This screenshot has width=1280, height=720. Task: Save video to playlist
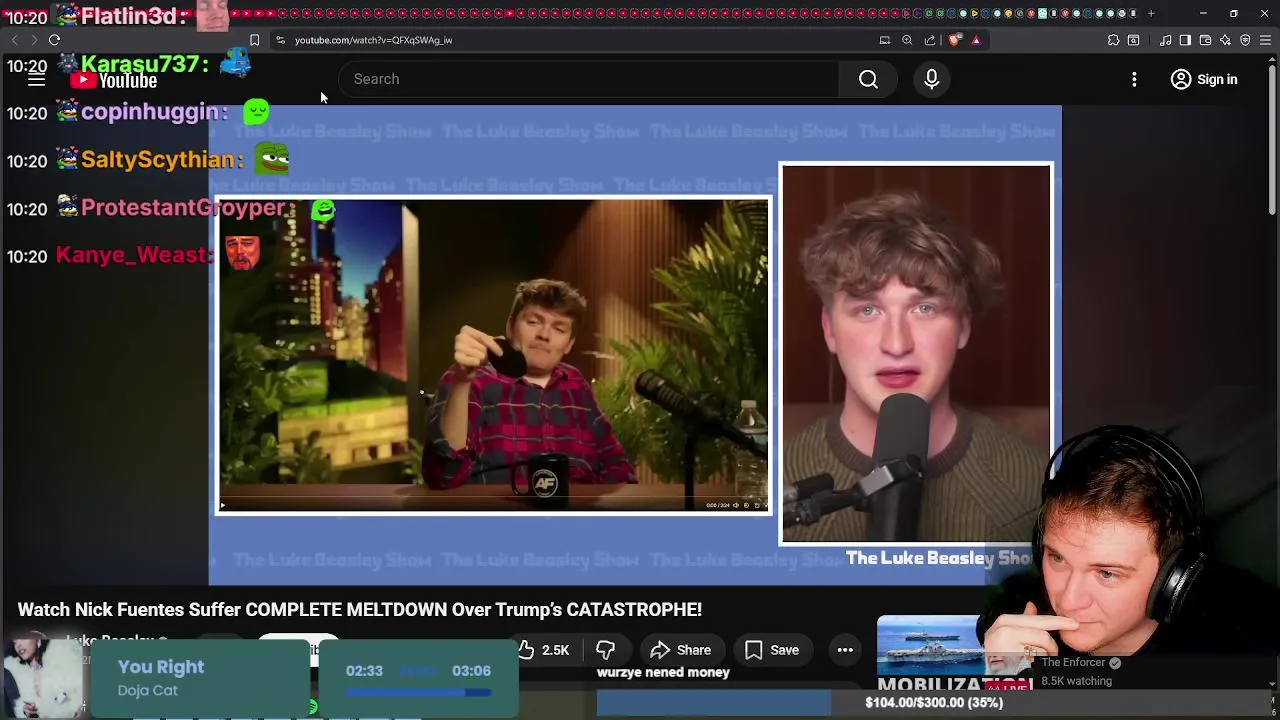pos(772,650)
